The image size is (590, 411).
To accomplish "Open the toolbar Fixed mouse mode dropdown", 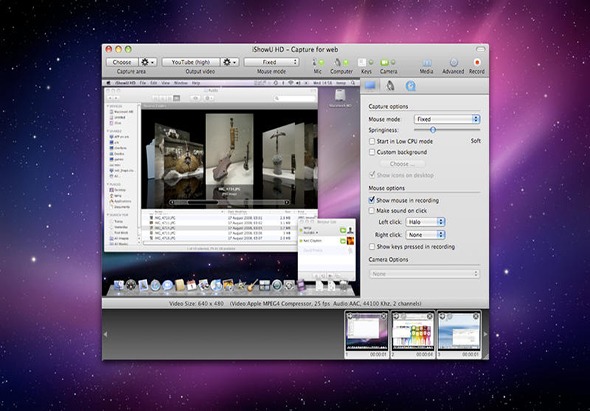I will 271,62.
